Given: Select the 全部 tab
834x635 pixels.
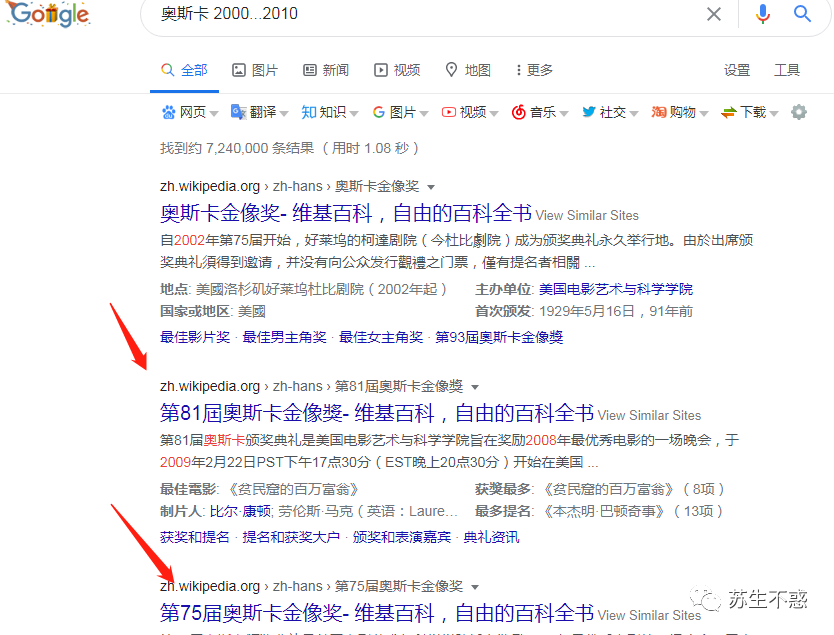Looking at the screenshot, I should [x=184, y=70].
